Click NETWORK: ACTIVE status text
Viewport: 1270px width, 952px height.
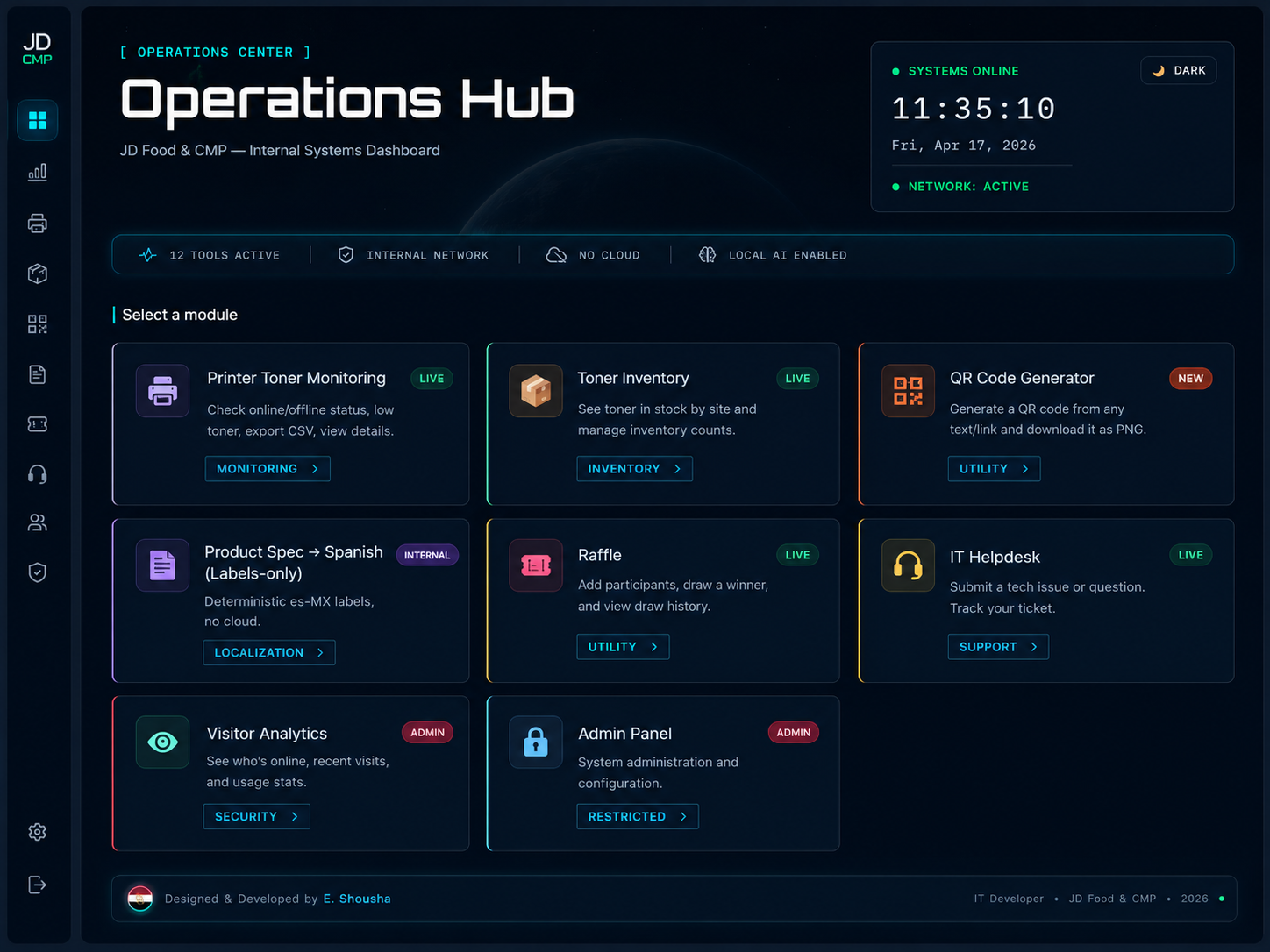tap(968, 187)
